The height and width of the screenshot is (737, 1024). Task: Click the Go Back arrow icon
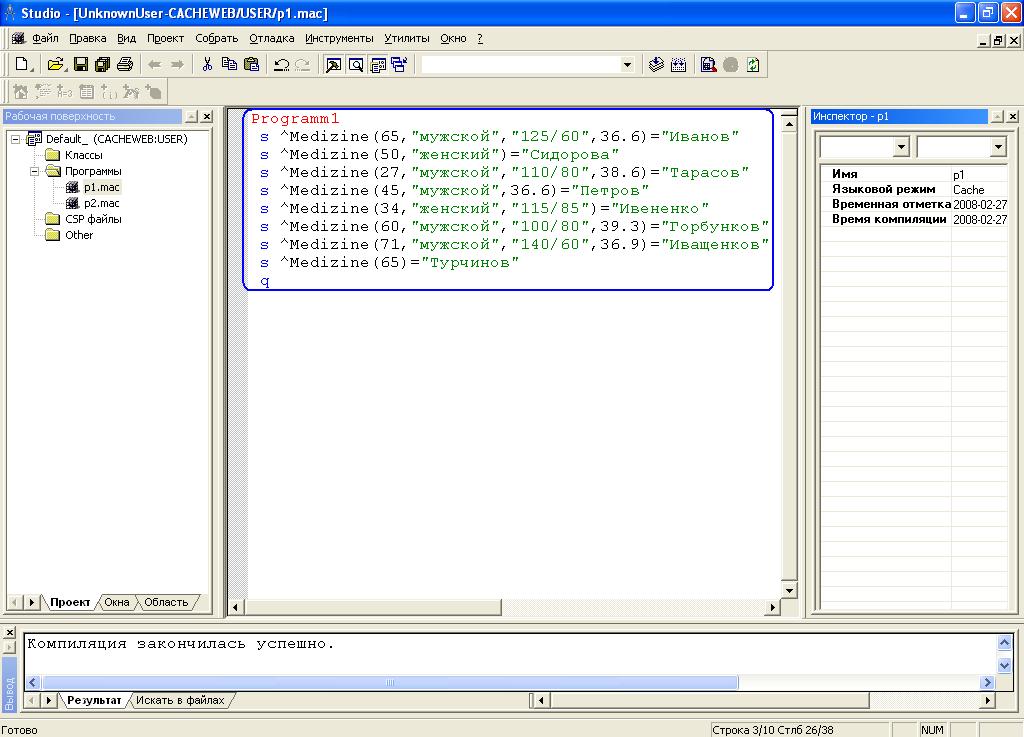point(155,65)
